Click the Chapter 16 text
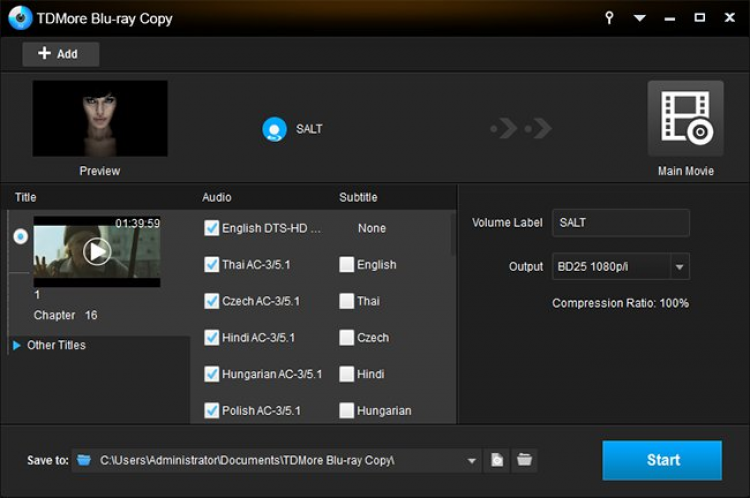 point(66,315)
